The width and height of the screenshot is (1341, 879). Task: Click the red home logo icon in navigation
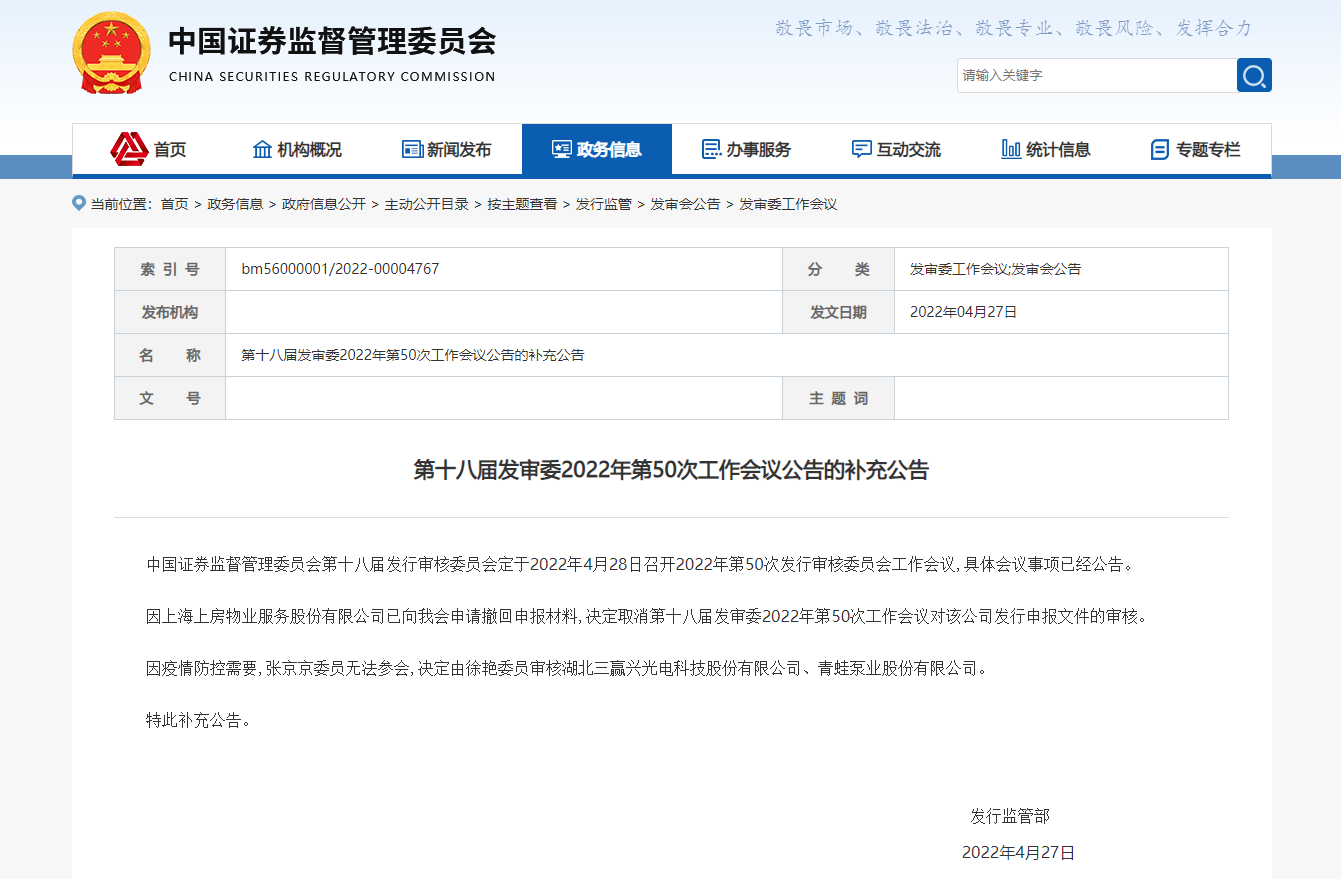pos(129,149)
